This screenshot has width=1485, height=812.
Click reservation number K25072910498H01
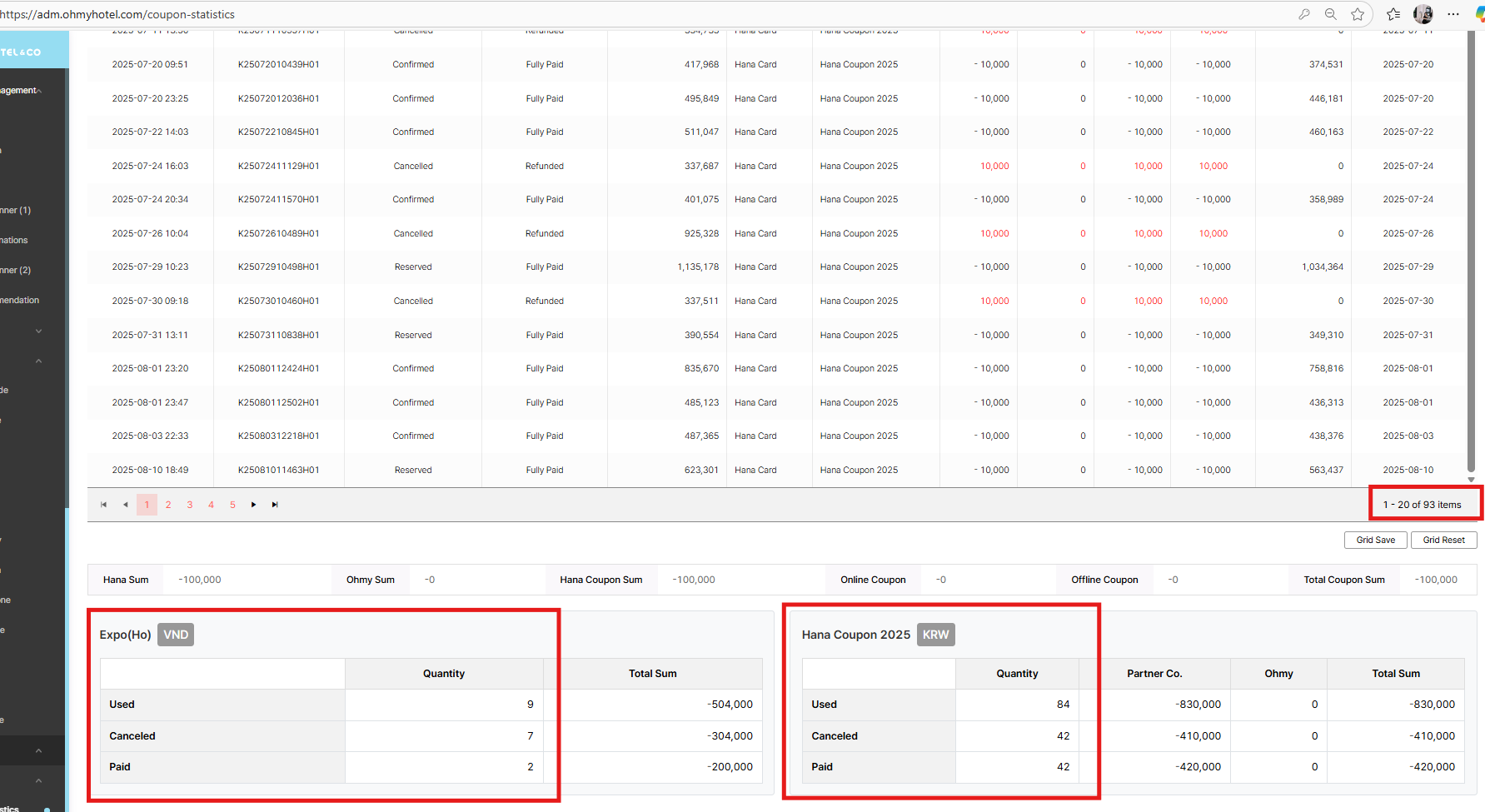(279, 267)
